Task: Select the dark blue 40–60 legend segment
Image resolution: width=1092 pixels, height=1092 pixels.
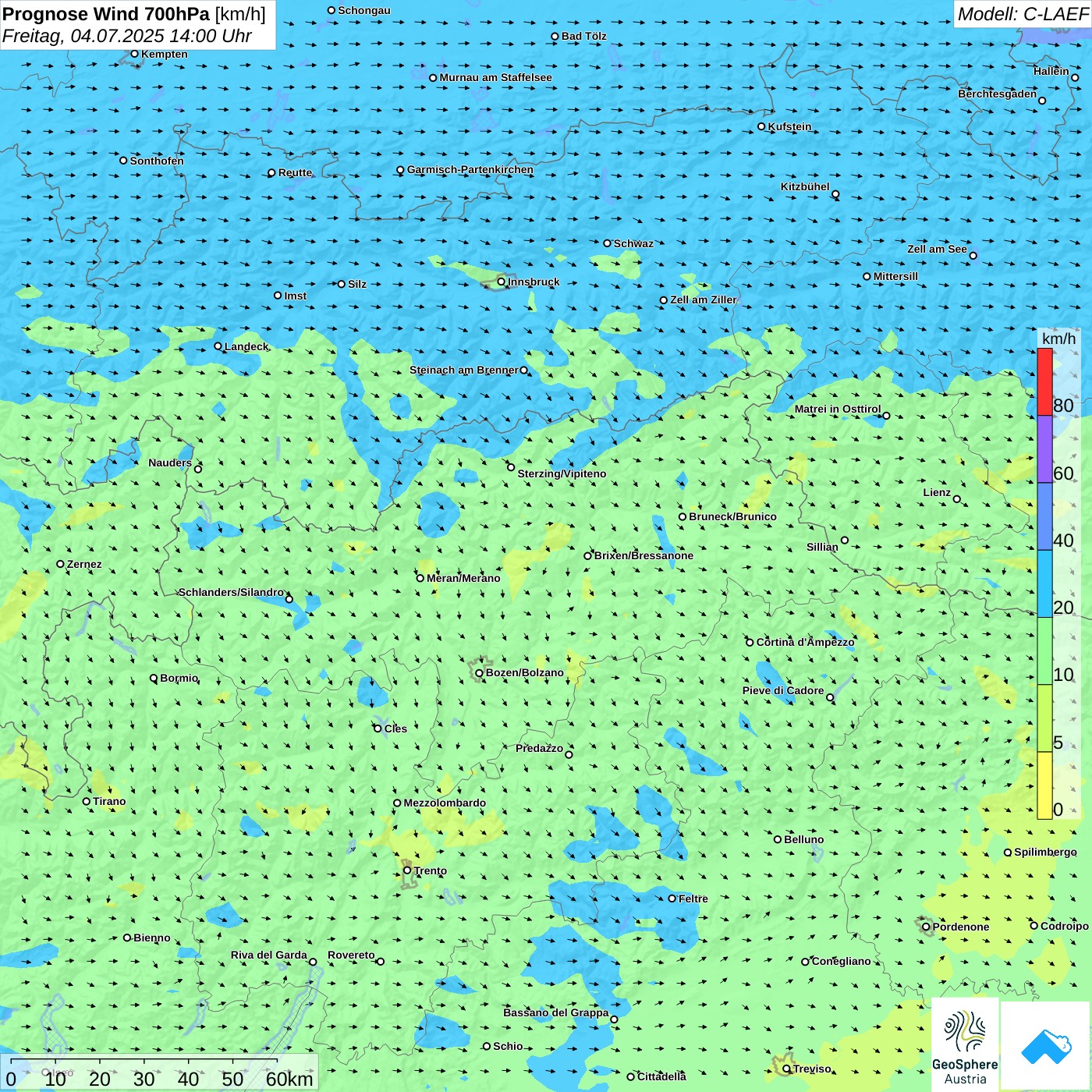Action: tap(1044, 516)
